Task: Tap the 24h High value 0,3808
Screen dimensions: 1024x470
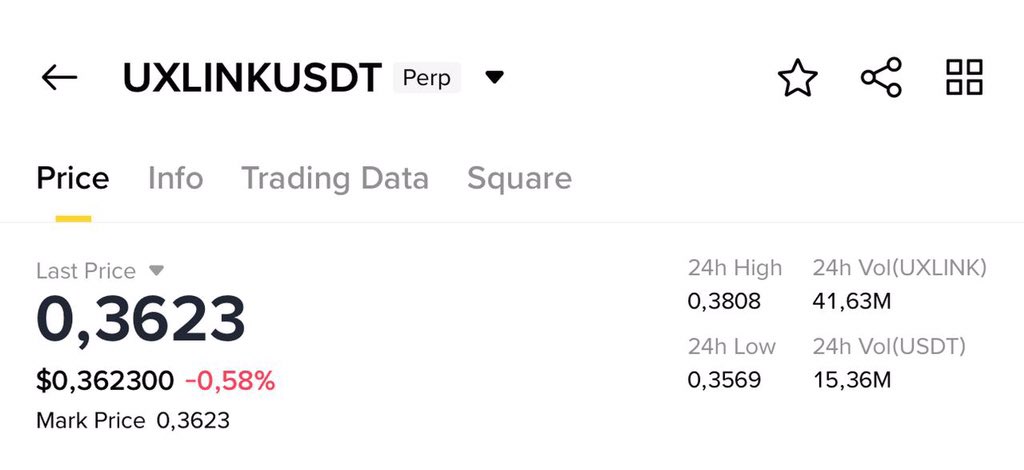Action: pyautogui.click(x=724, y=302)
